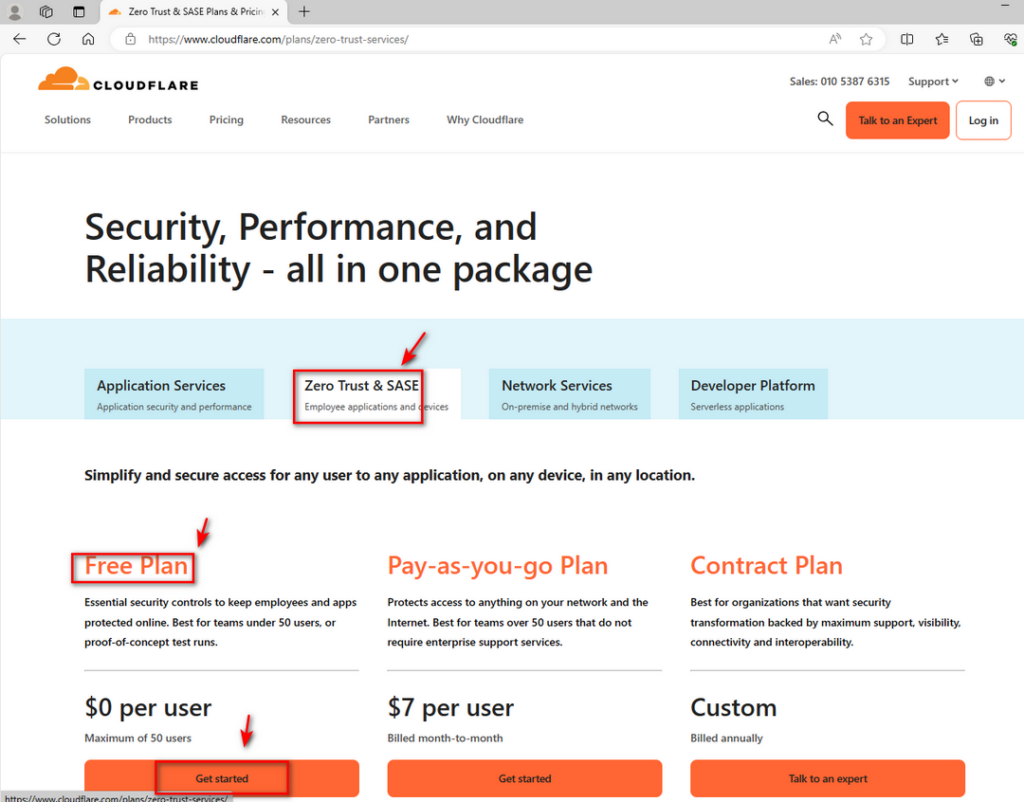Open the split screen icon
This screenshot has height=802, width=1024.
[907, 39]
